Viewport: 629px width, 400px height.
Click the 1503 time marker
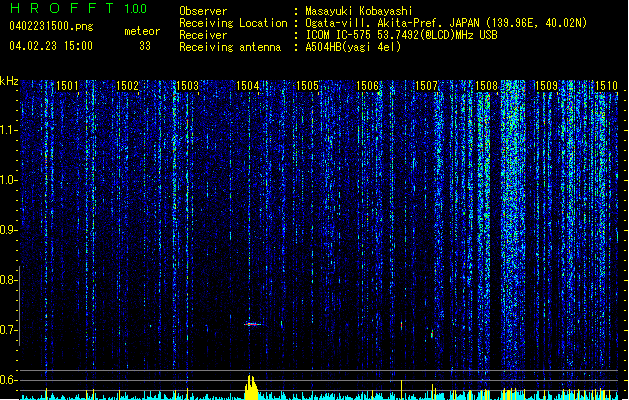tap(187, 85)
